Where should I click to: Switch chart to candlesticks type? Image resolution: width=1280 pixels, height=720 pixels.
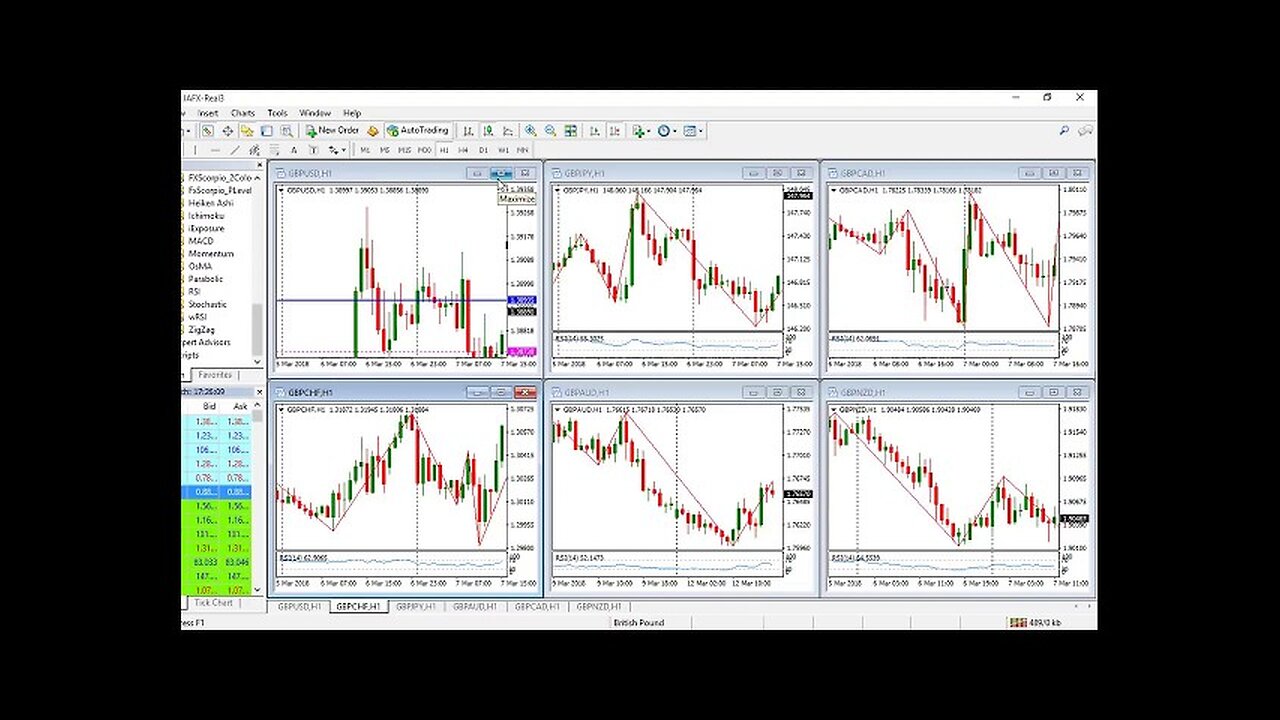(x=489, y=130)
